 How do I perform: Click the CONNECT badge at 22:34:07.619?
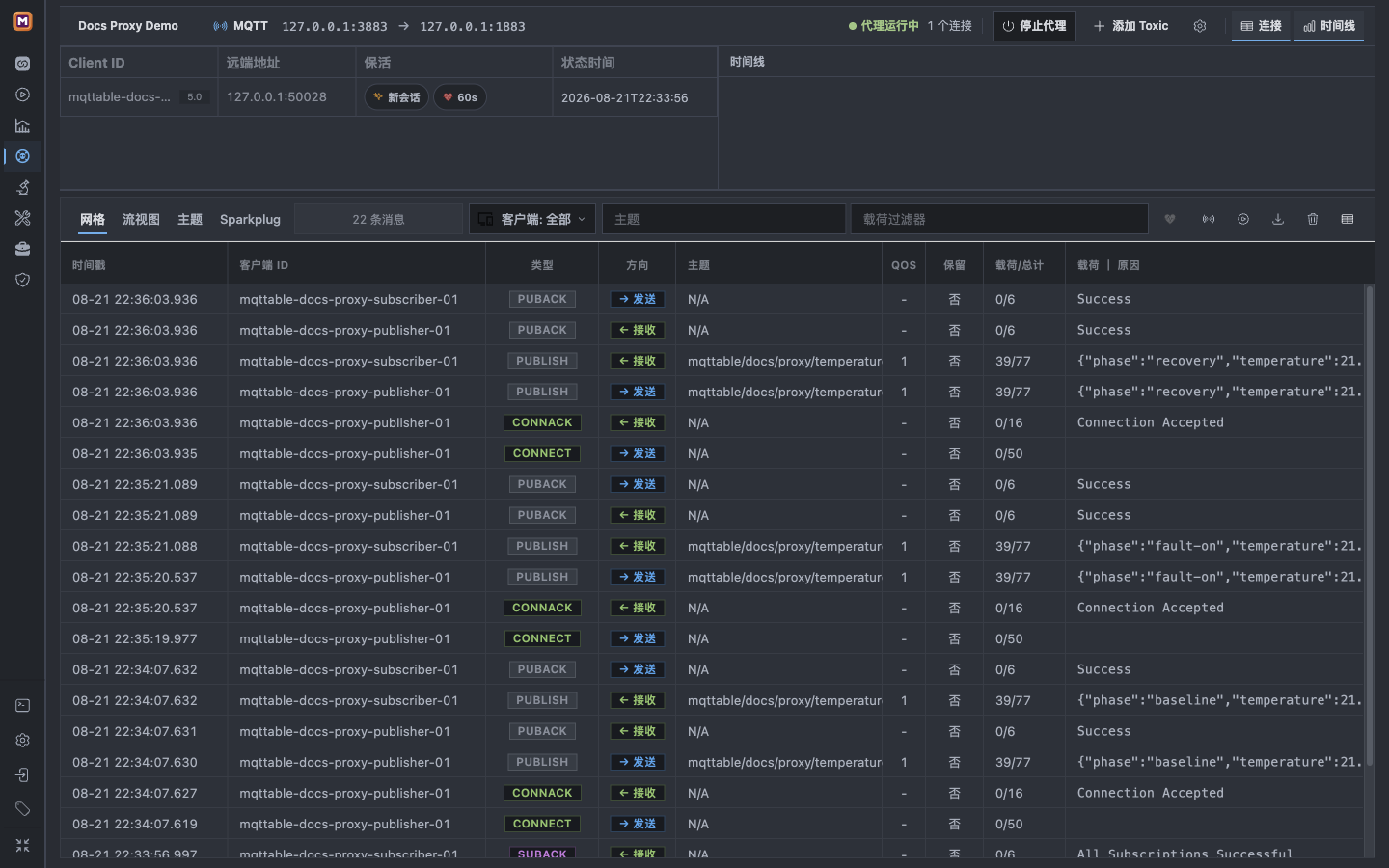point(542,824)
